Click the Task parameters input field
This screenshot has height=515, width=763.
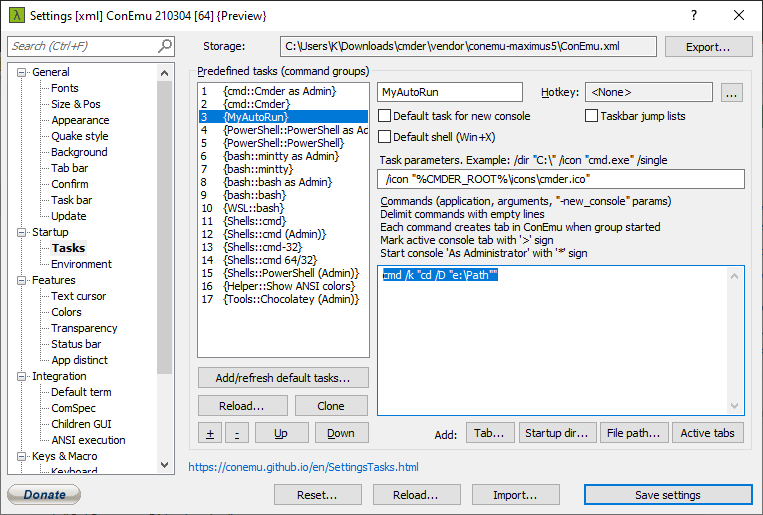tap(561, 179)
